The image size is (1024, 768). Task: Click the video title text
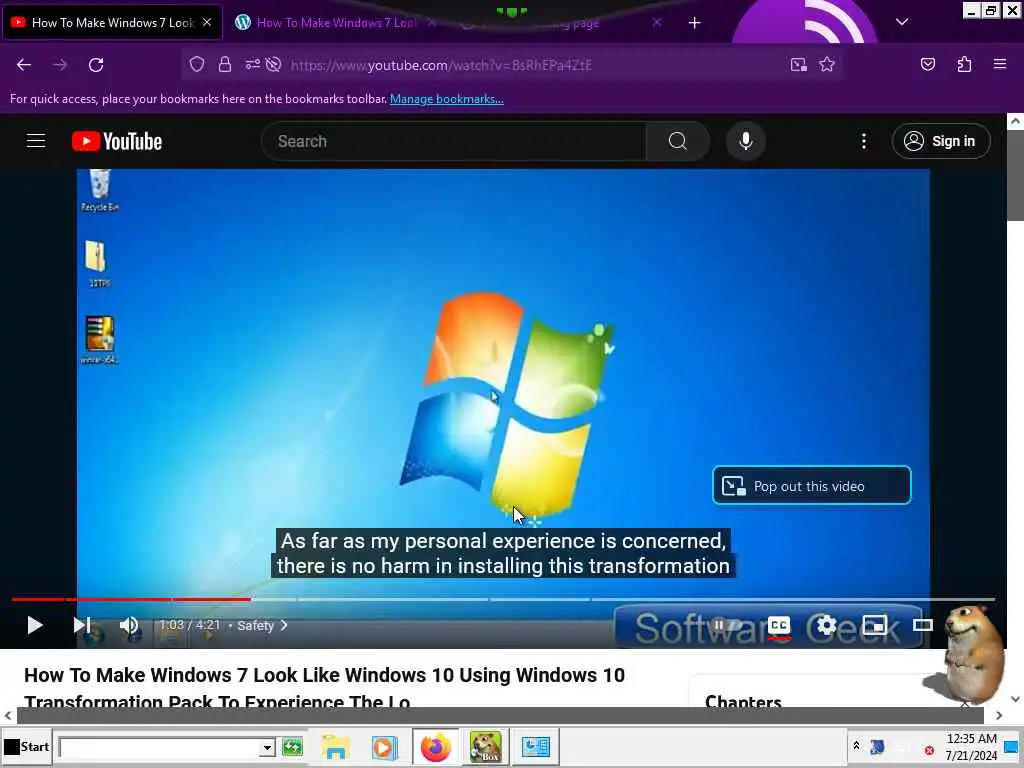click(x=325, y=688)
